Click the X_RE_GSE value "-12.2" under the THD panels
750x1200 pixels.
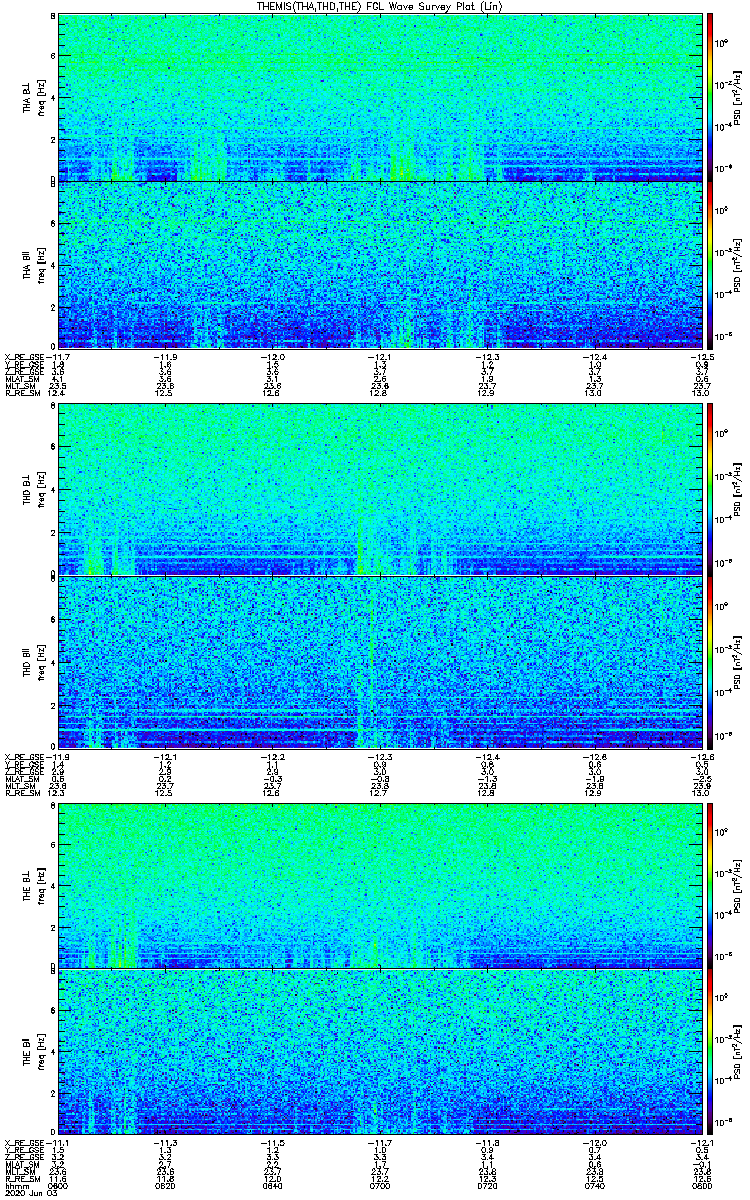pyautogui.click(x=273, y=756)
